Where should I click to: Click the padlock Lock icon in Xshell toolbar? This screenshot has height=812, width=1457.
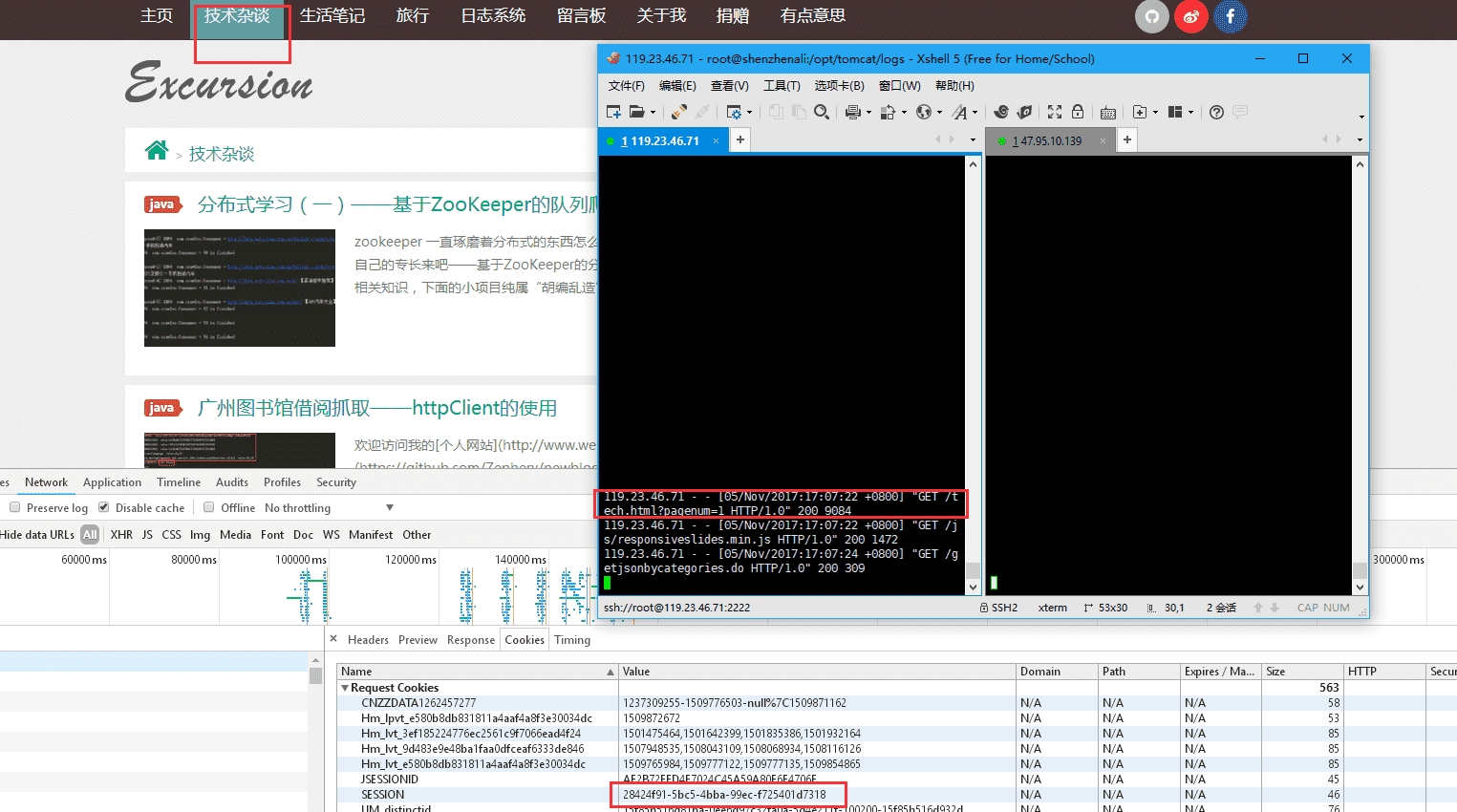[x=1078, y=112]
